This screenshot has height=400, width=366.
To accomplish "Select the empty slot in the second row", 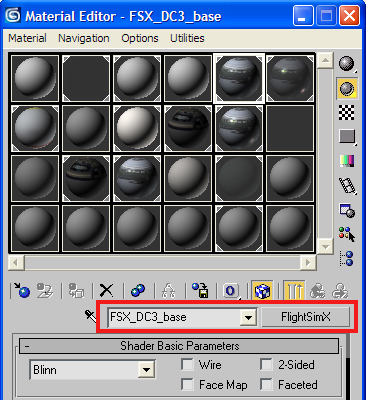I will [290, 128].
